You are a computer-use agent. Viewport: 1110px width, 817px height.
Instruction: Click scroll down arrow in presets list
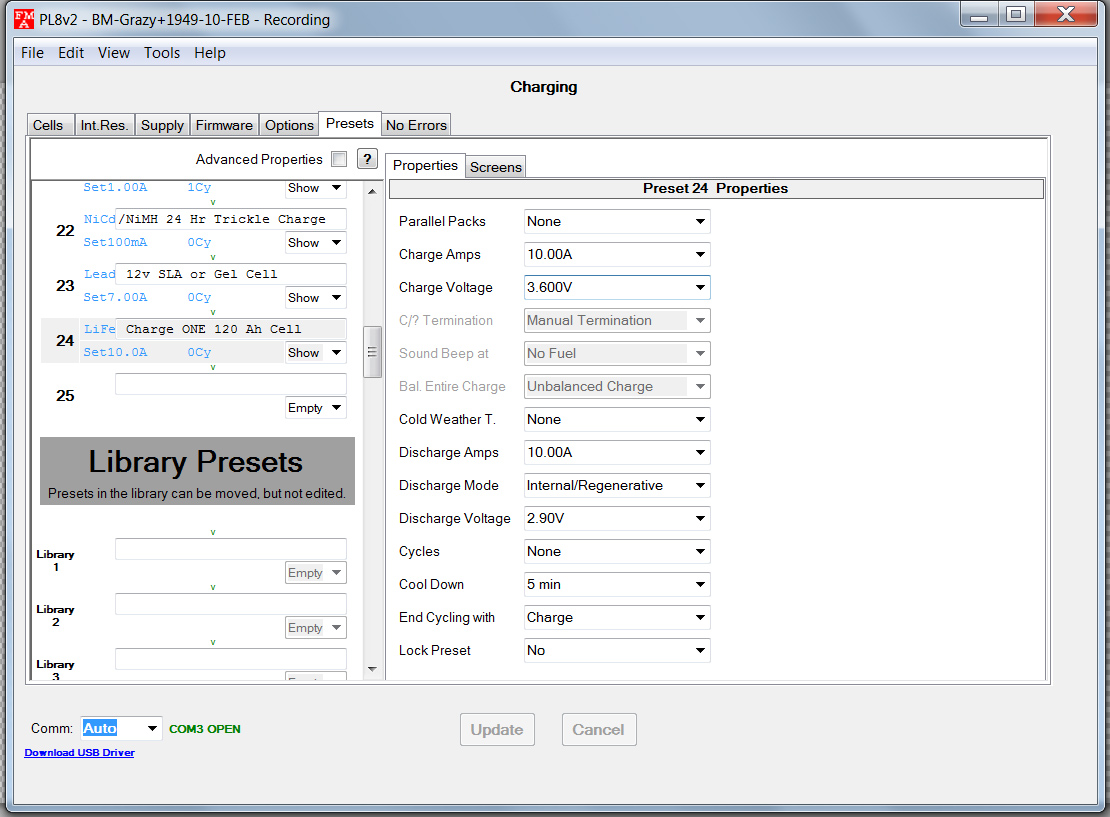(x=373, y=669)
